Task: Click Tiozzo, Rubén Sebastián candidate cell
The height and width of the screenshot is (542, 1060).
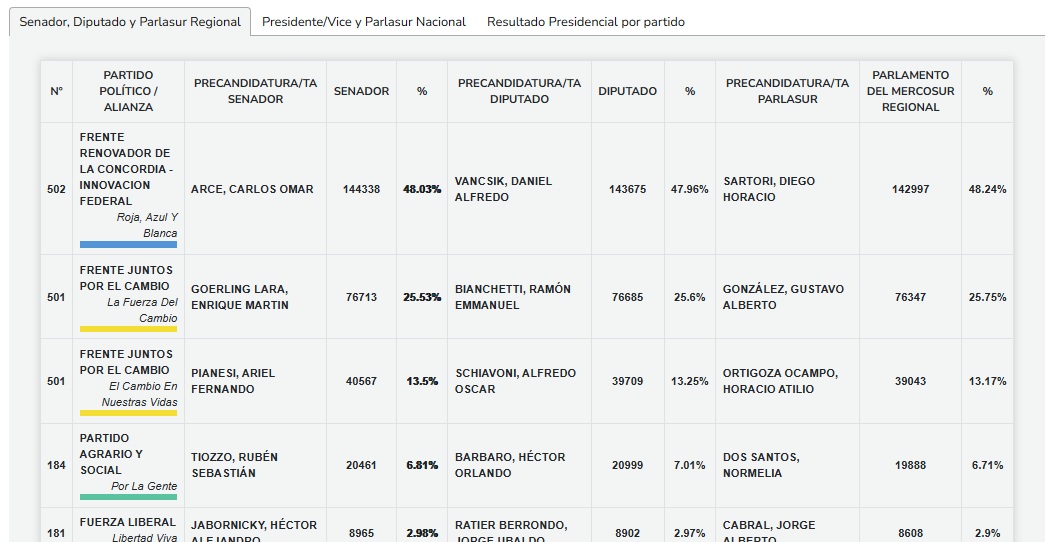Action: (x=234, y=465)
